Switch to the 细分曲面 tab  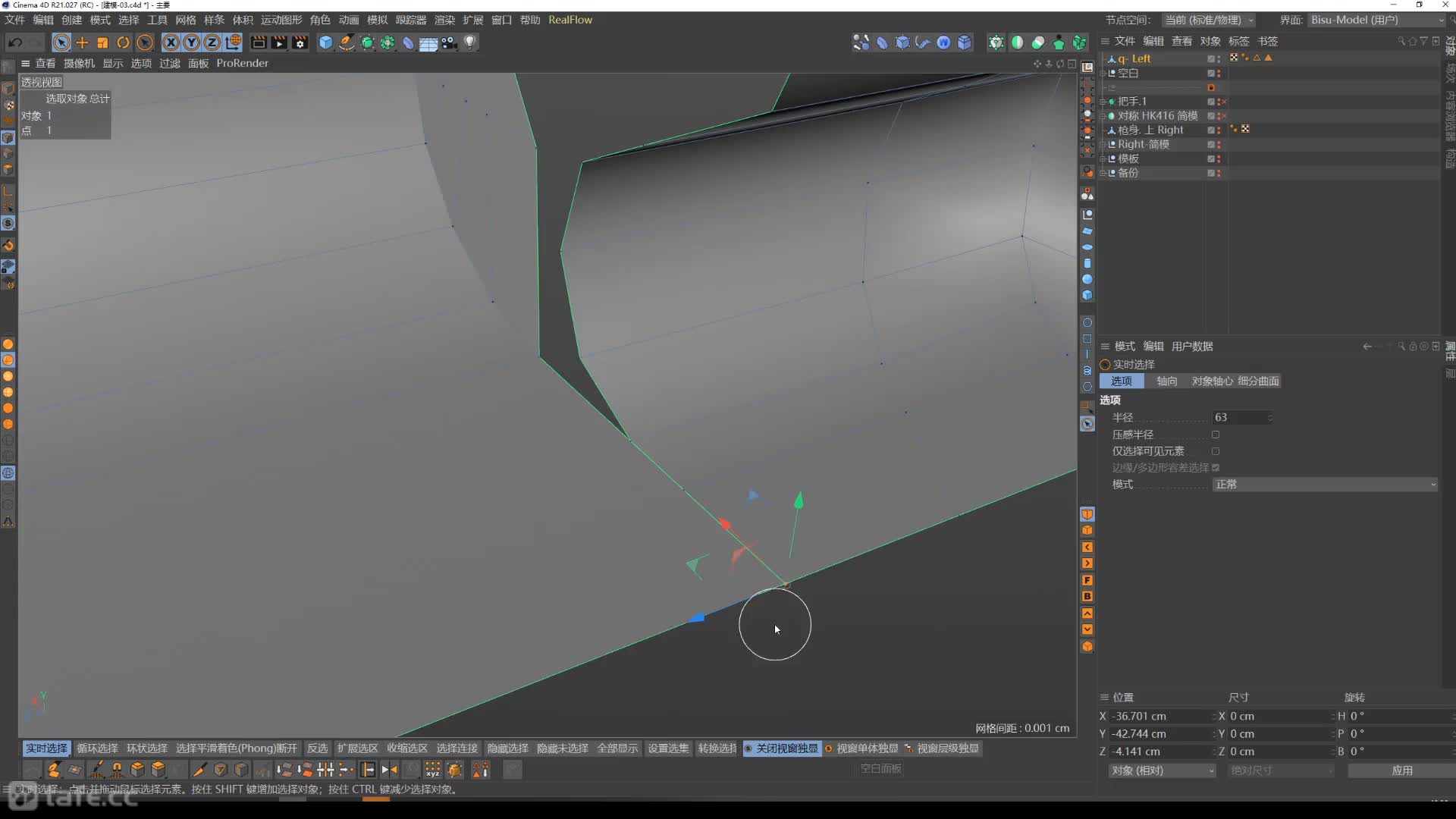coord(1258,381)
